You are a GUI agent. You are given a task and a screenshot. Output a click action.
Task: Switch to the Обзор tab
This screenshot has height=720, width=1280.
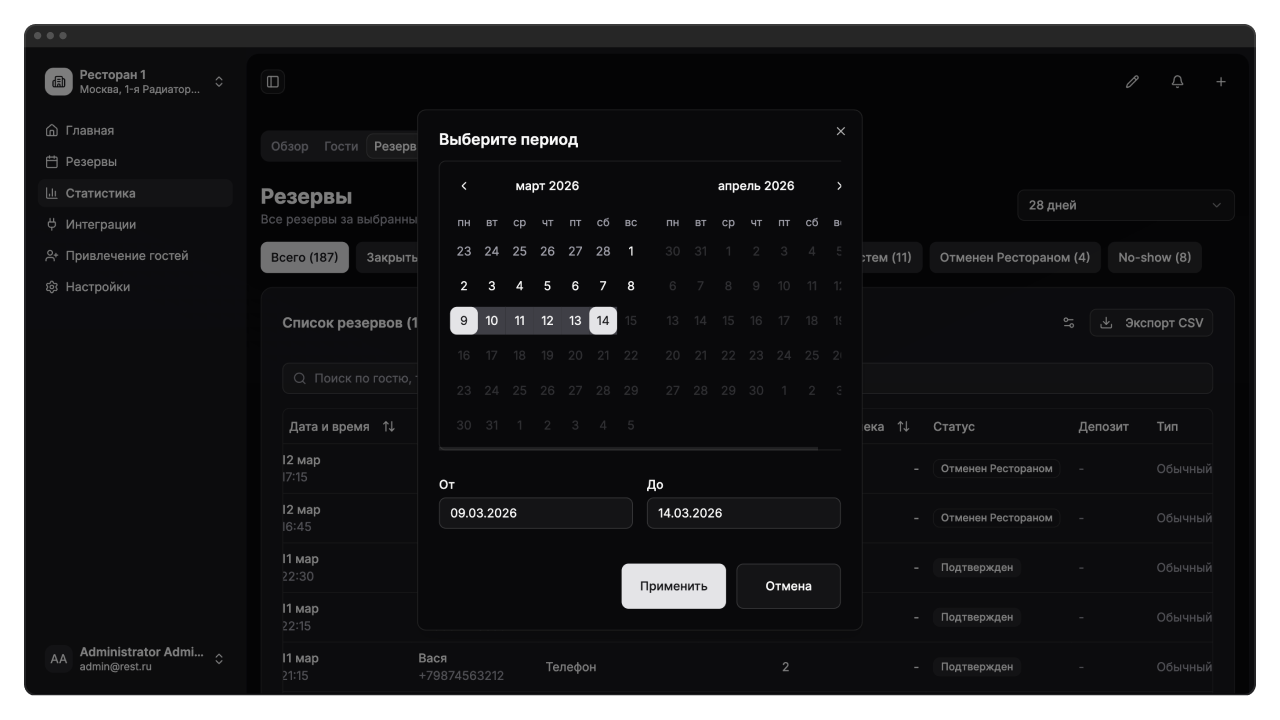290,146
